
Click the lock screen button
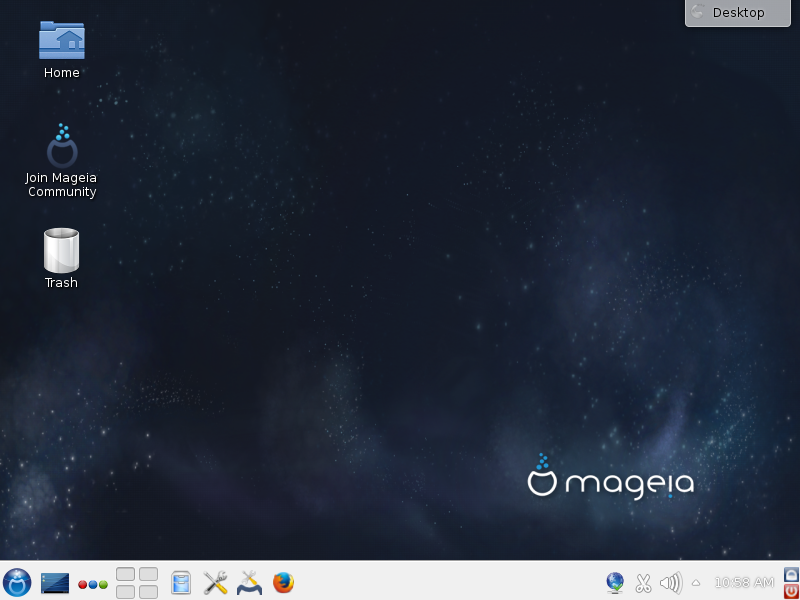(x=791, y=574)
